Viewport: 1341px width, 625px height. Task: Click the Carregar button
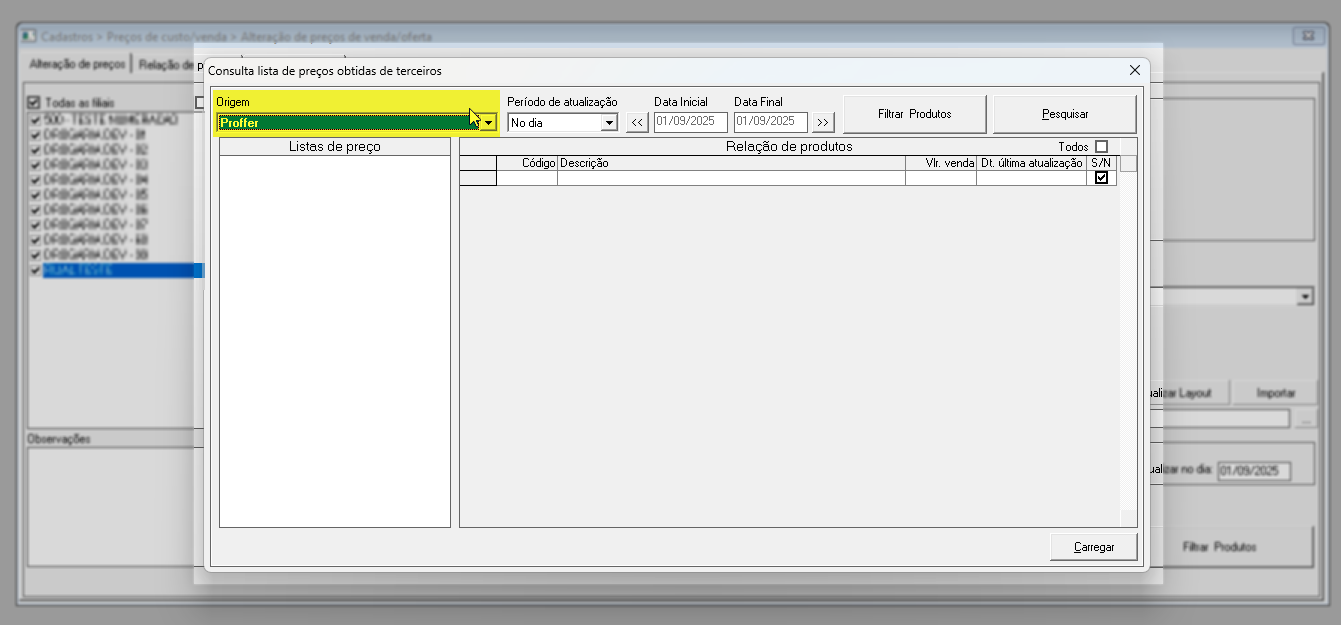[x=1094, y=547]
